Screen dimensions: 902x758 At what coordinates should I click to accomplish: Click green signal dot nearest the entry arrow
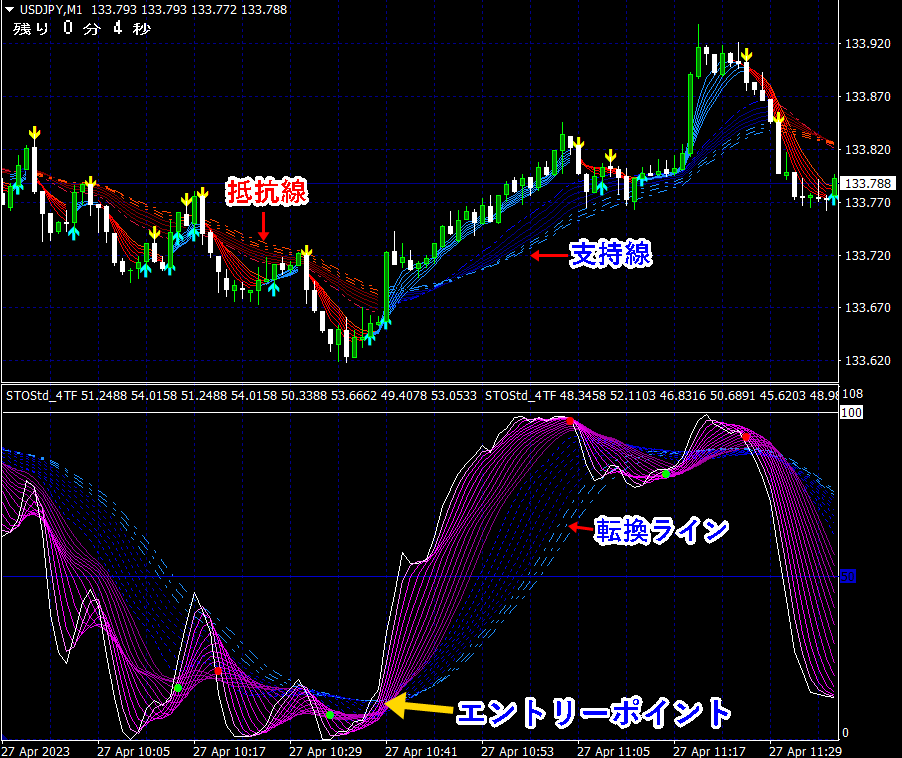coord(330,715)
